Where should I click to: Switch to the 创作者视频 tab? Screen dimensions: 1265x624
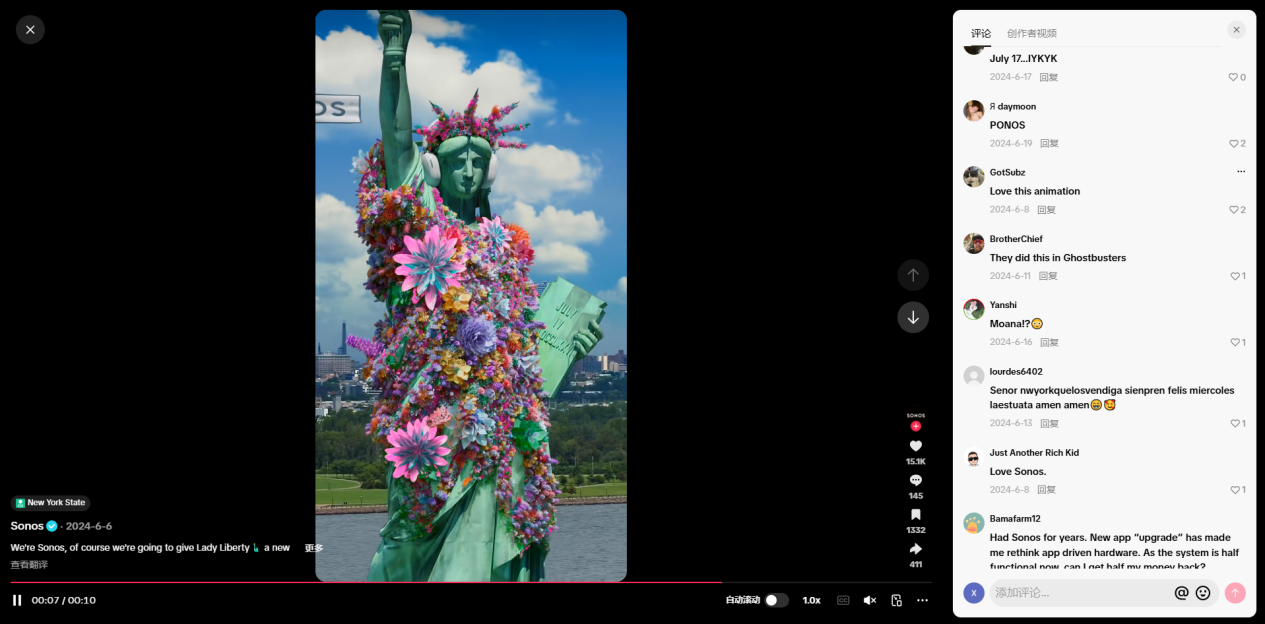1031,33
